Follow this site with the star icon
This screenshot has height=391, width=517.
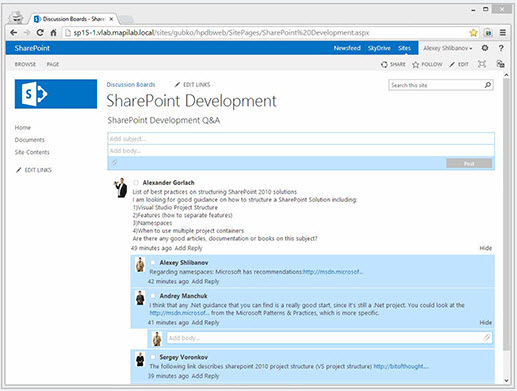click(415, 64)
